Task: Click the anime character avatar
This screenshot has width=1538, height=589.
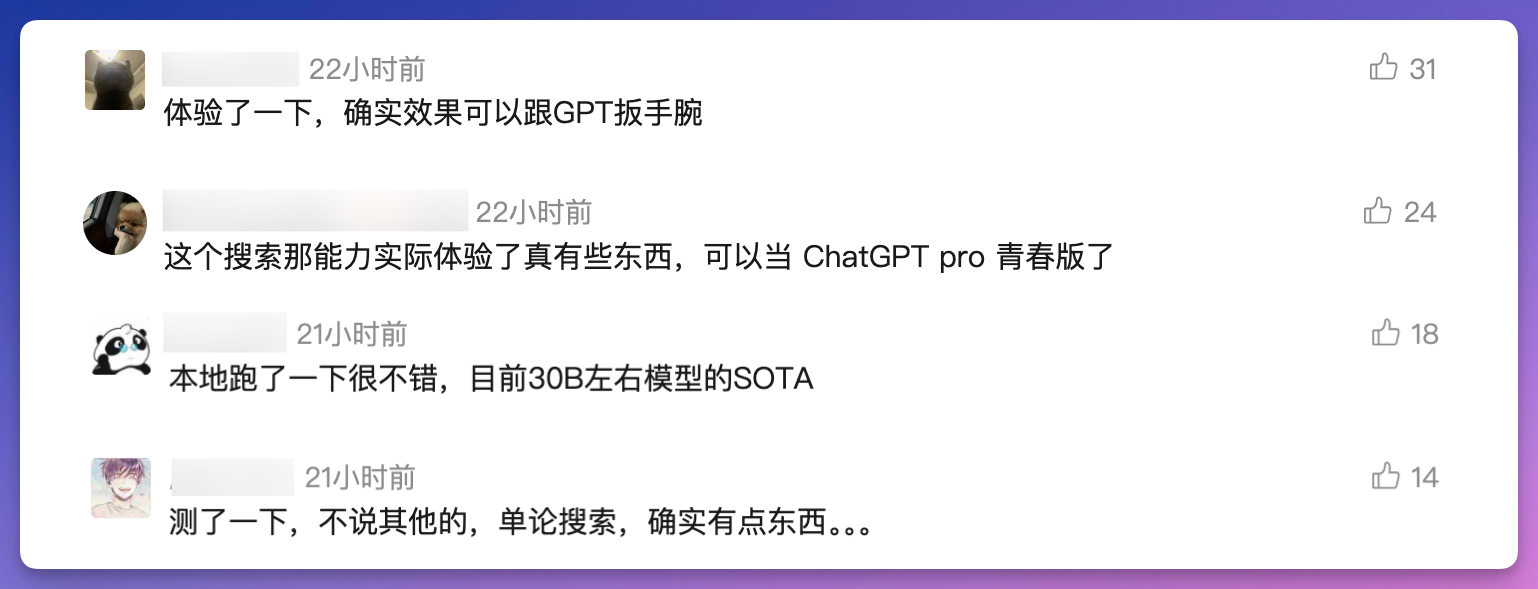Action: [121, 488]
